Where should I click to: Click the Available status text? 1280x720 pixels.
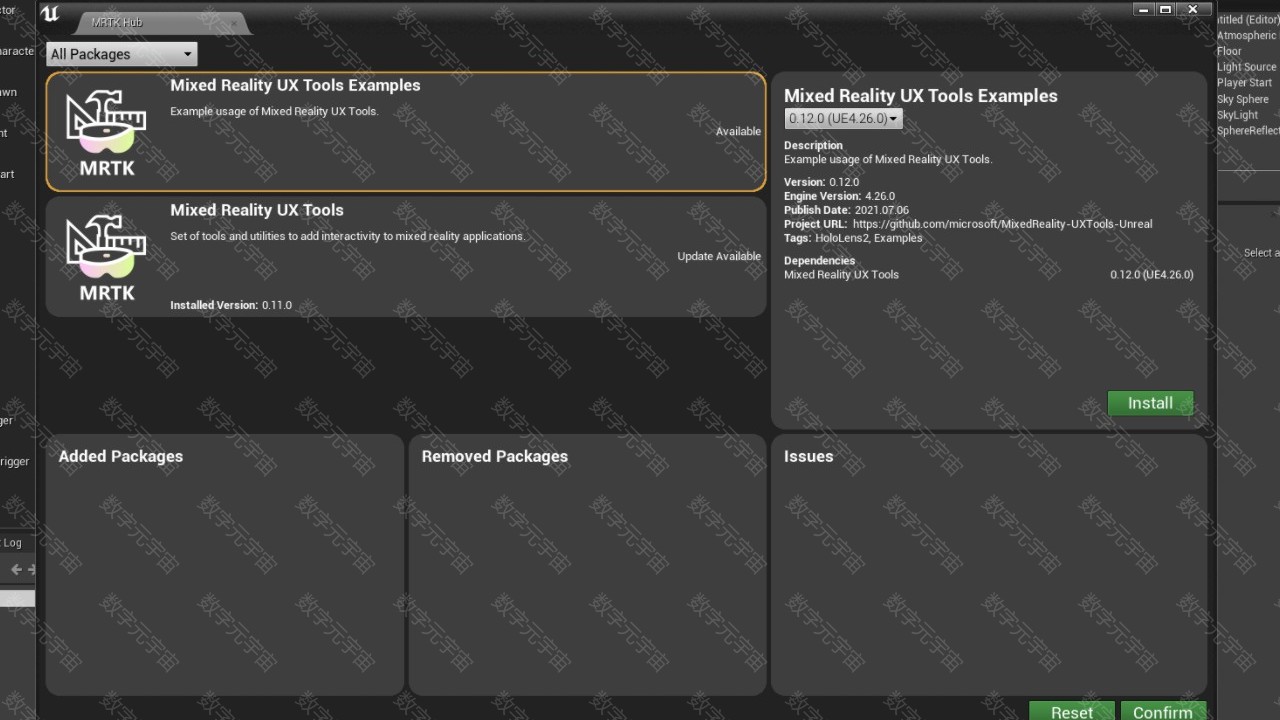738,131
